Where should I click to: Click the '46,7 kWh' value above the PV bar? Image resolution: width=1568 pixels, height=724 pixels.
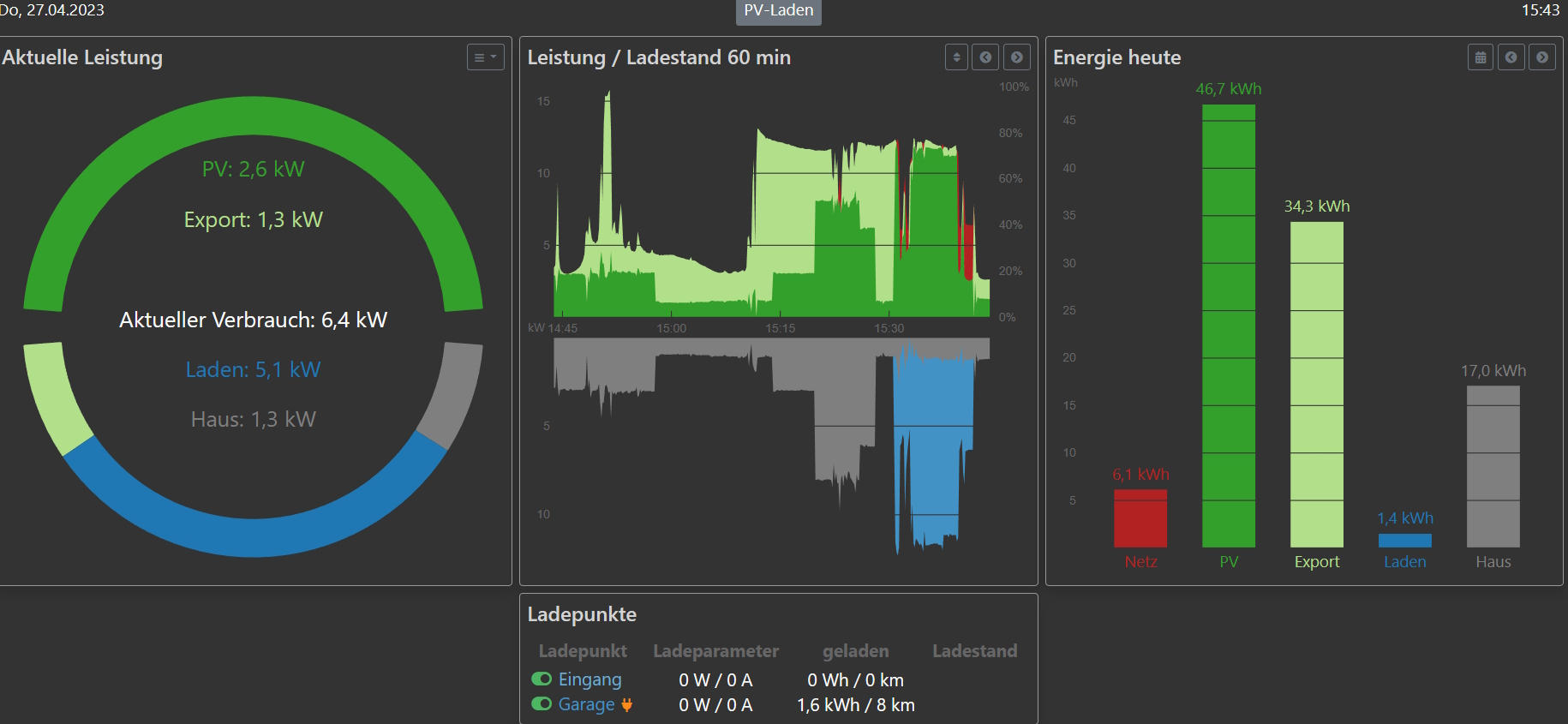[x=1229, y=89]
